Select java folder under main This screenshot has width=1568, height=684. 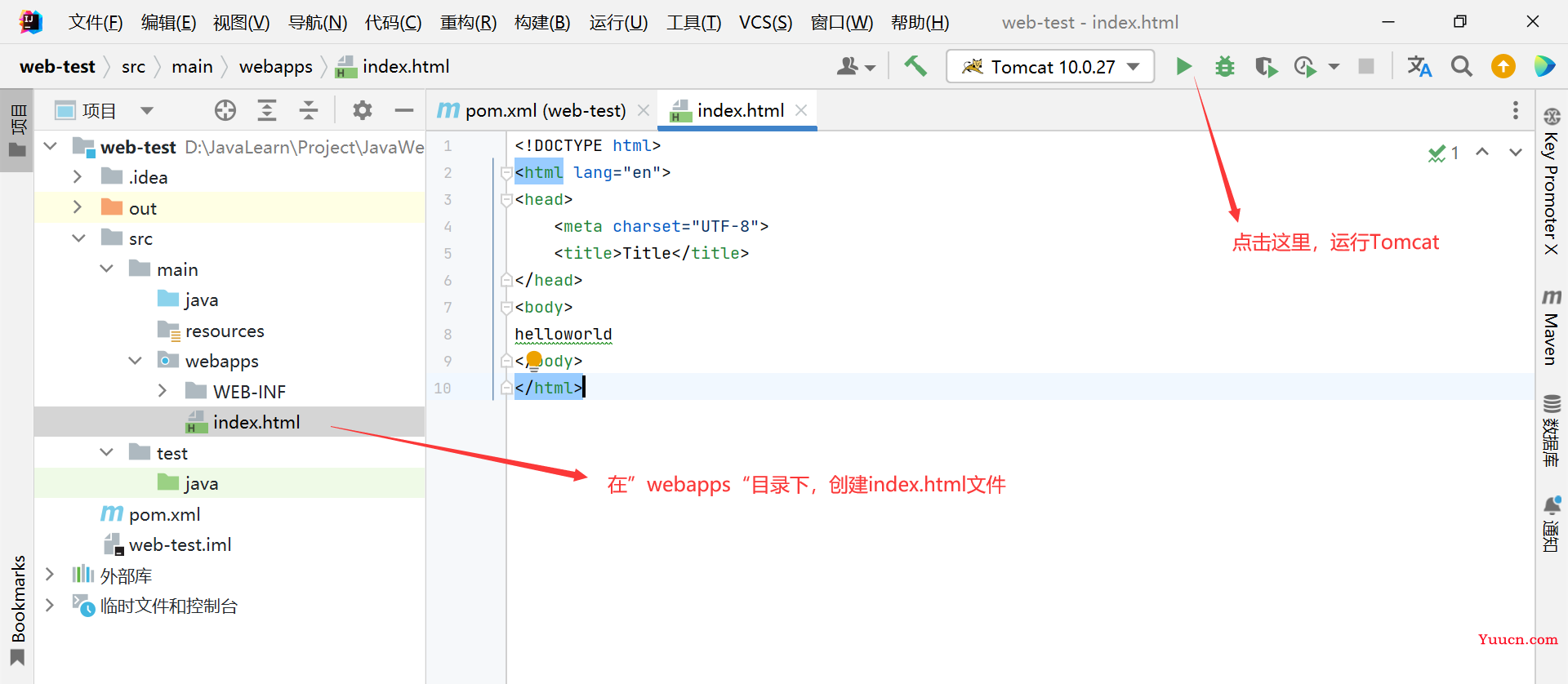click(229, 300)
